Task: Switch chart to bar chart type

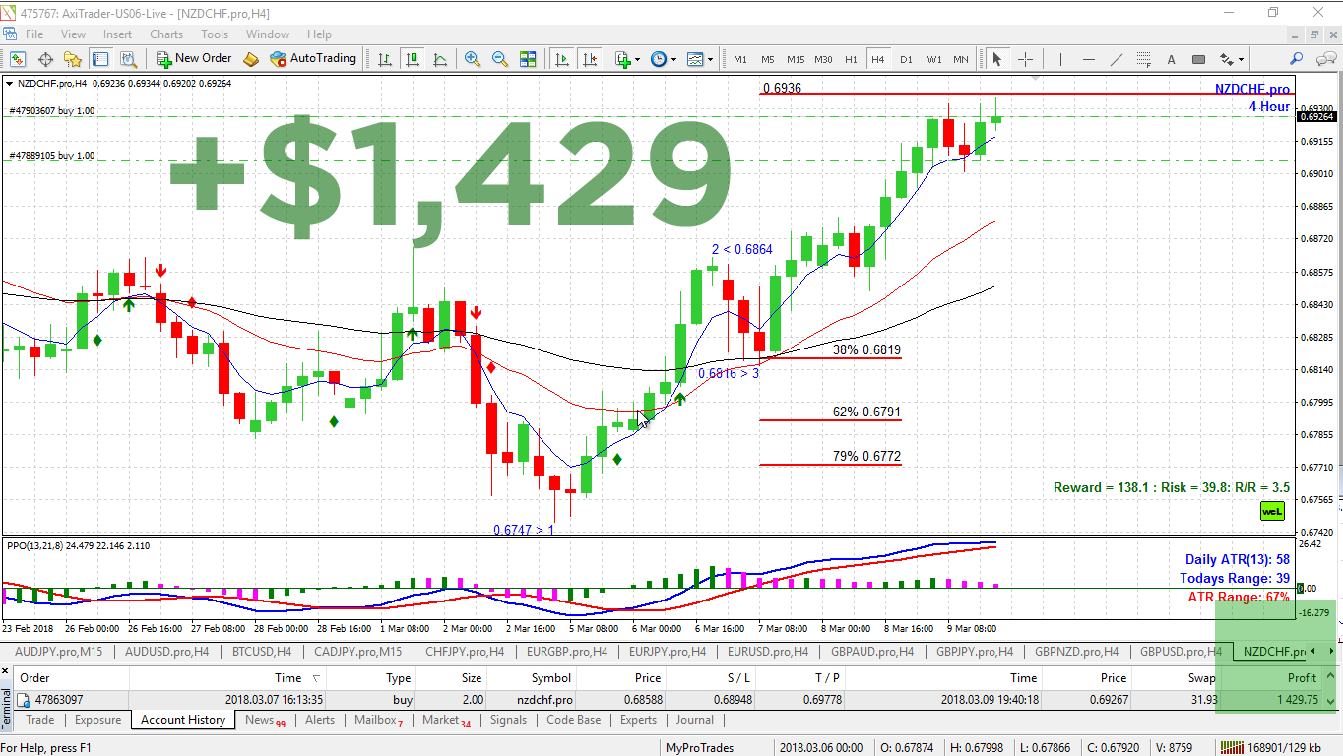Action: coord(384,59)
